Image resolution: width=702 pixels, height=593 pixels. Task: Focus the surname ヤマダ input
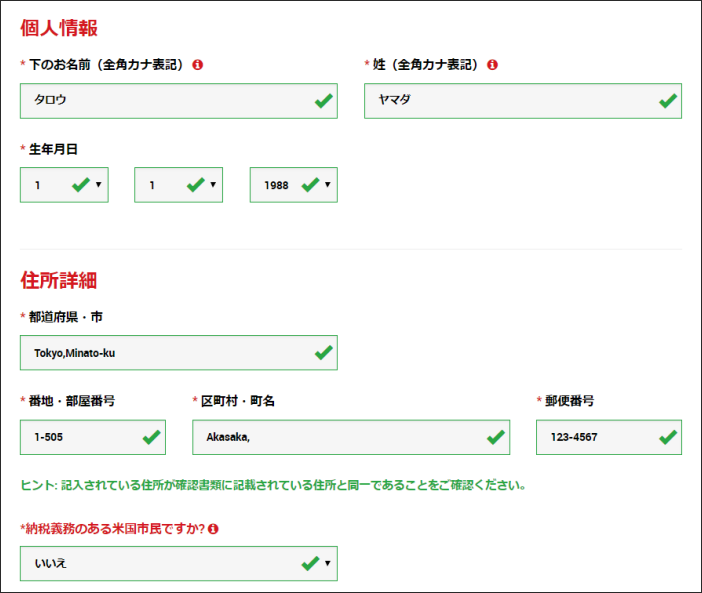pyautogui.click(x=523, y=101)
